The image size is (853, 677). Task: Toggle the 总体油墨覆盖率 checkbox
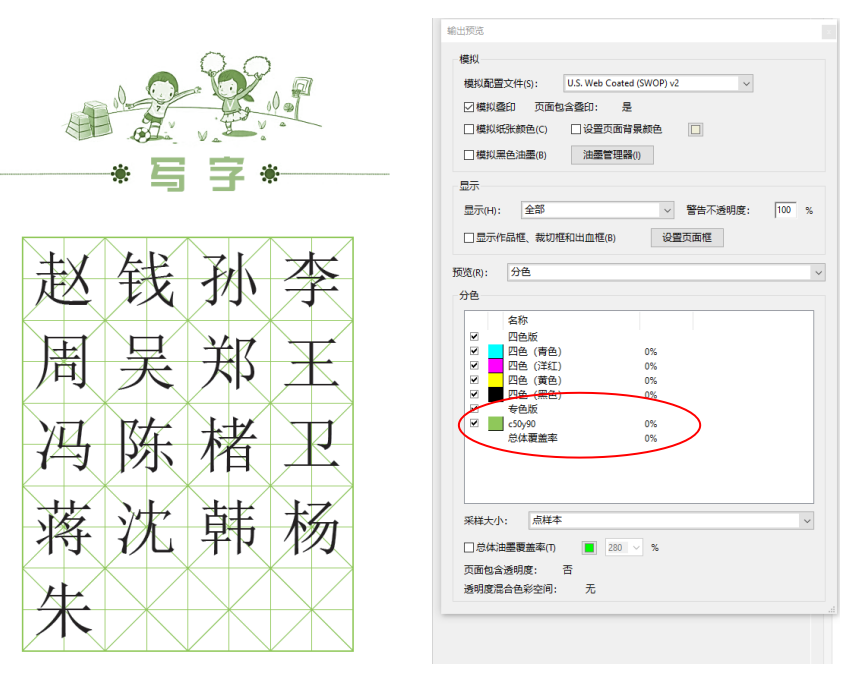(x=469, y=548)
